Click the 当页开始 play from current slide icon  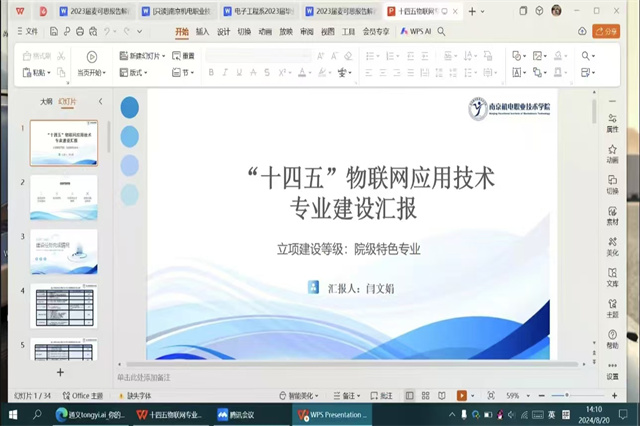91,57
